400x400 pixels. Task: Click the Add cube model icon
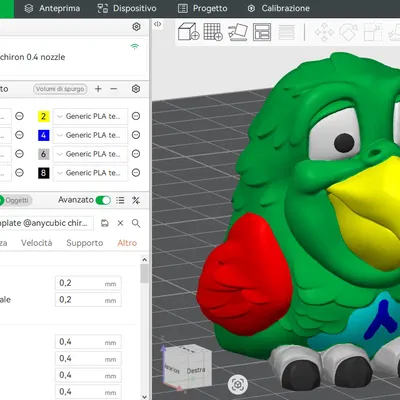pos(189,32)
